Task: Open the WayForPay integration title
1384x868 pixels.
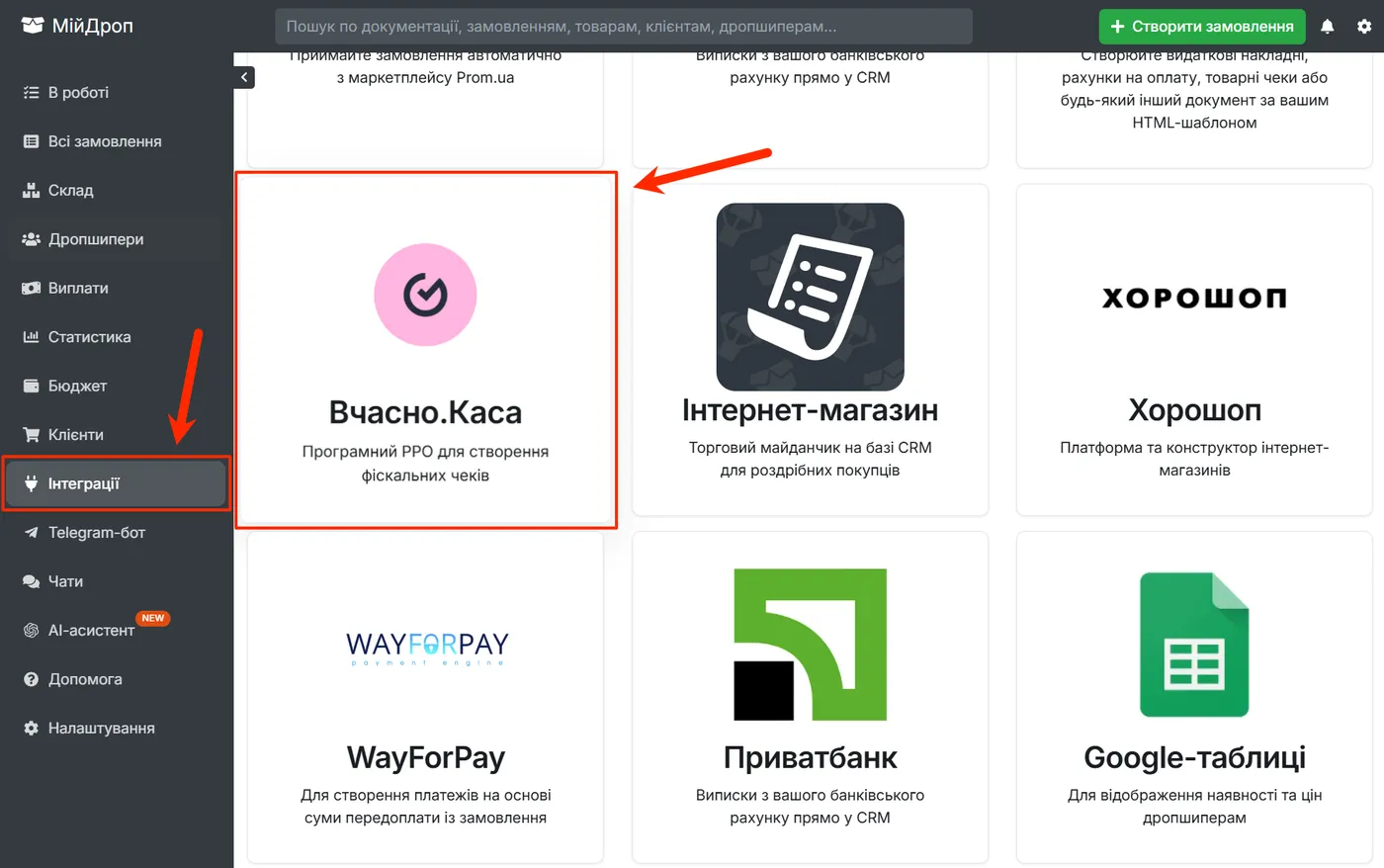Action: pyautogui.click(x=425, y=757)
